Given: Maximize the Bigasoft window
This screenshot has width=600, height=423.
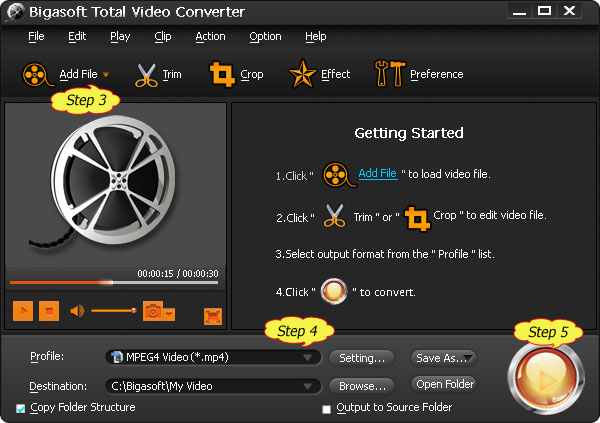Looking at the screenshot, I should tap(544, 11).
